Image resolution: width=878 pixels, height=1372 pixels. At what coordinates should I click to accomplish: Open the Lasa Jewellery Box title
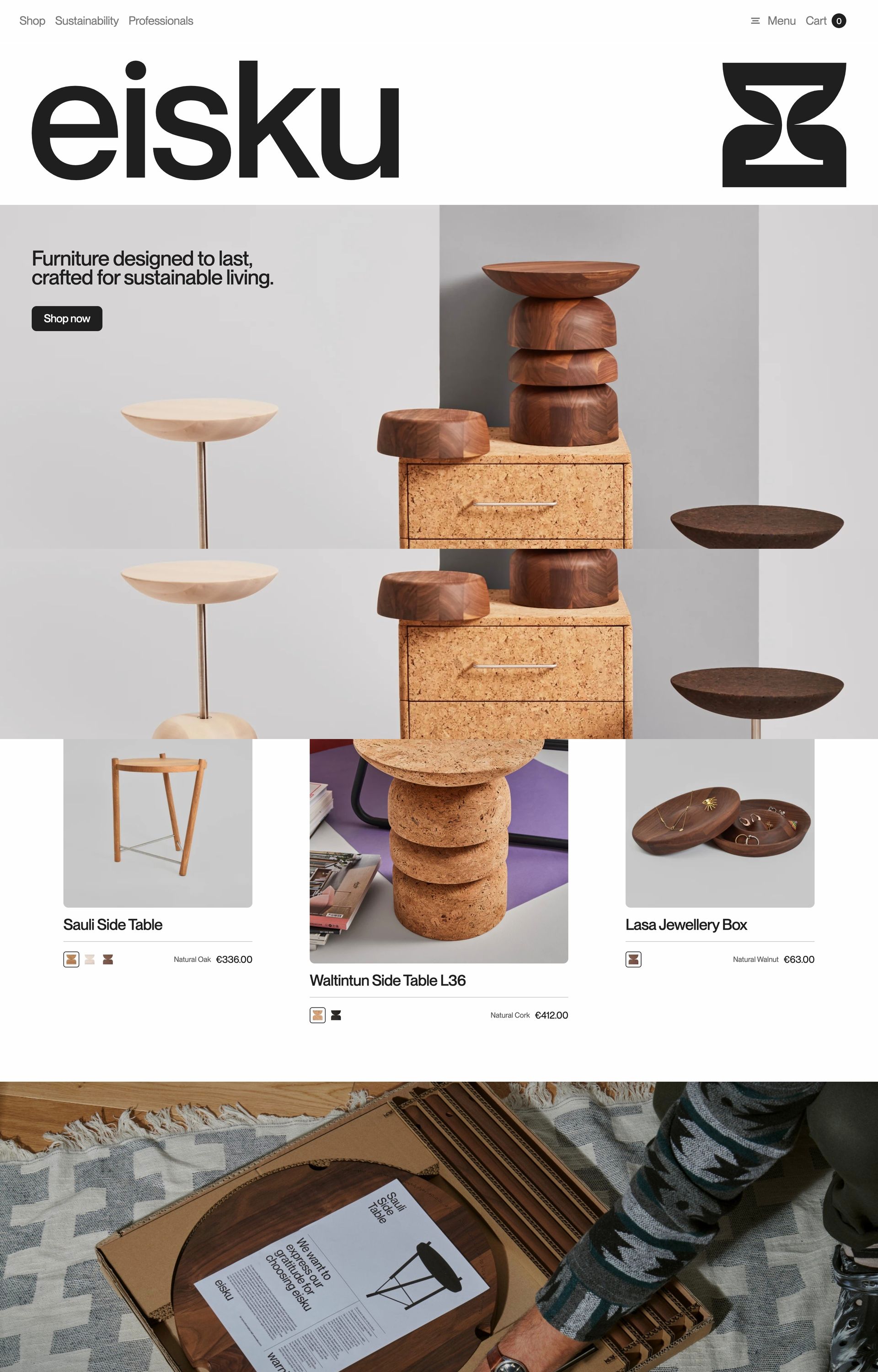[x=686, y=925]
